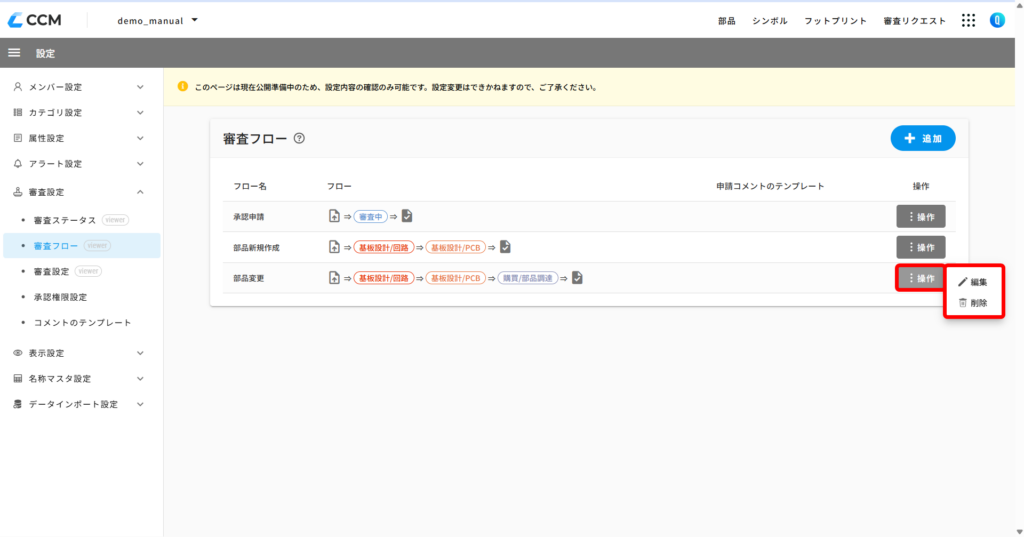Open シンボル in the top navigation
Screen dimensions: 1024x537
click(770, 21)
